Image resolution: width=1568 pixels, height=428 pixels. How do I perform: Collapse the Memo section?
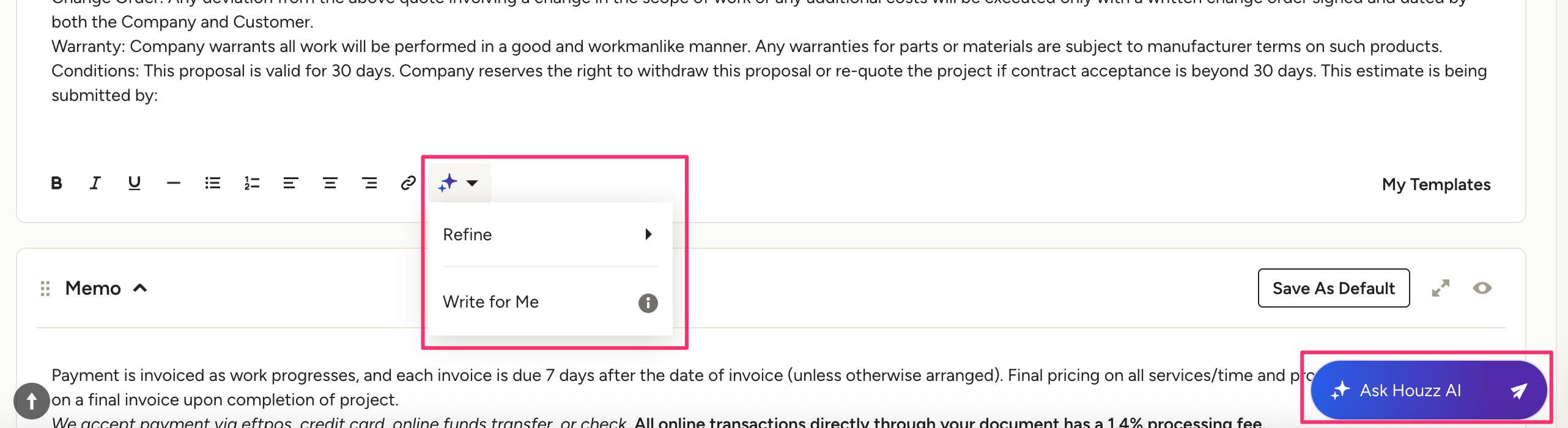point(140,288)
